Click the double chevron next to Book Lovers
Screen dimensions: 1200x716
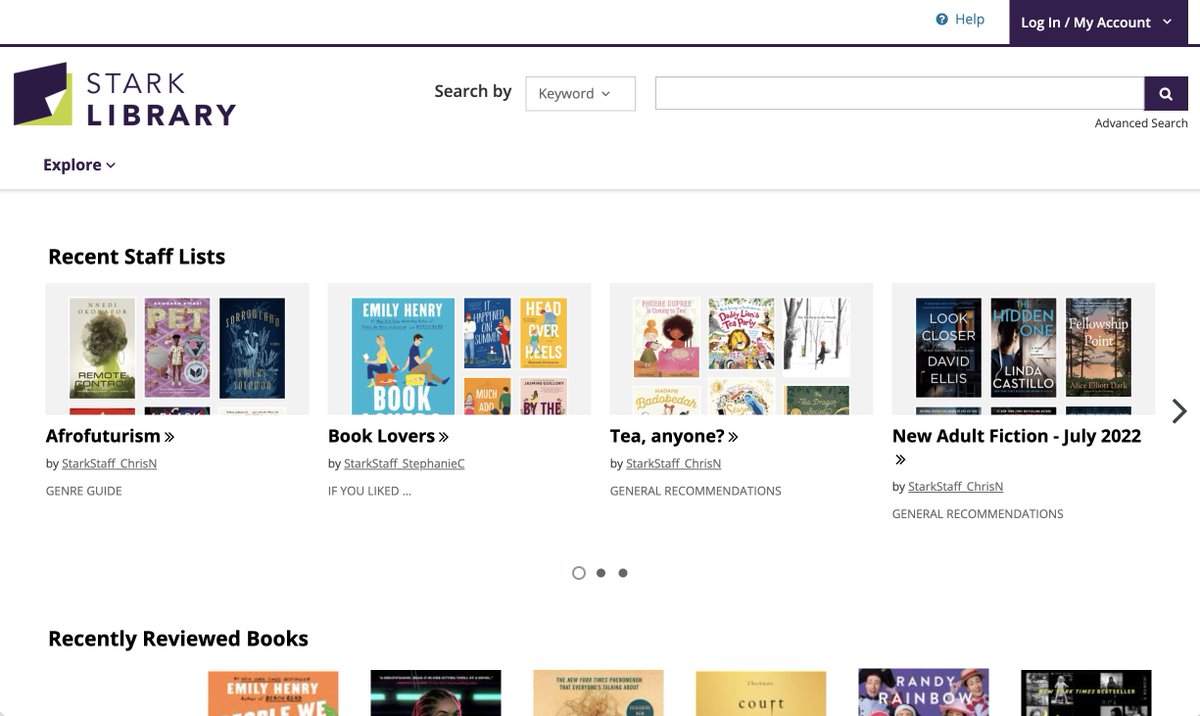point(443,437)
